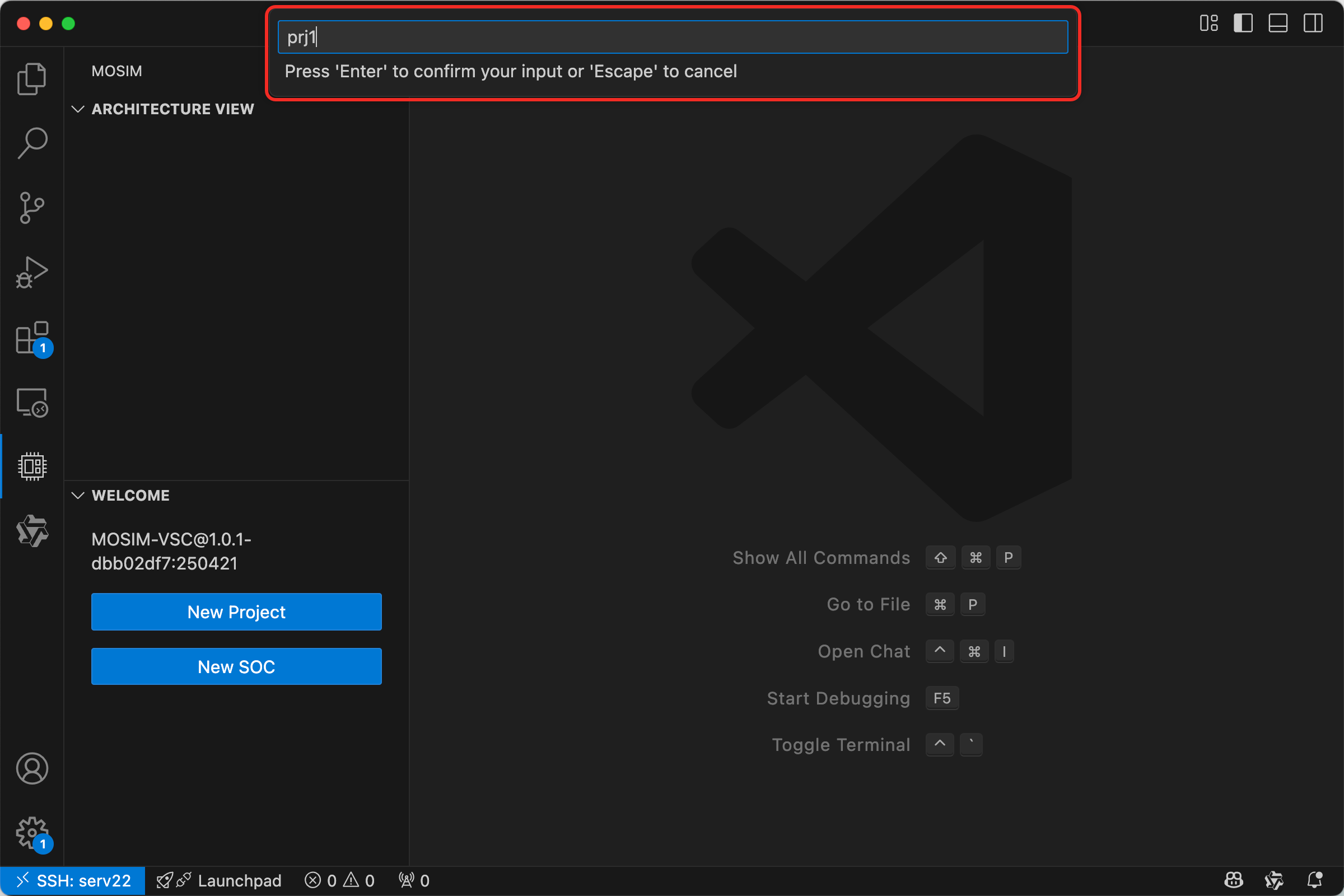Collapse the Architecture View section

(x=78, y=109)
